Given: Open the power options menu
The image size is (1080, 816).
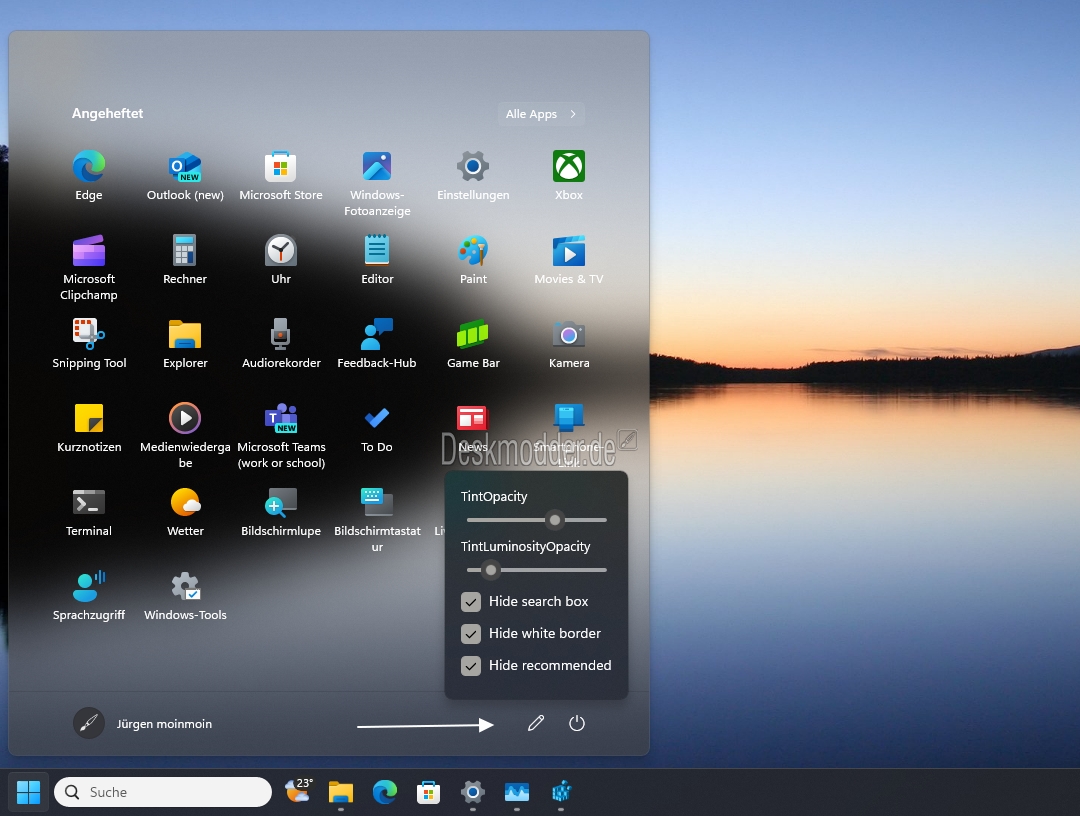Looking at the screenshot, I should point(577,723).
